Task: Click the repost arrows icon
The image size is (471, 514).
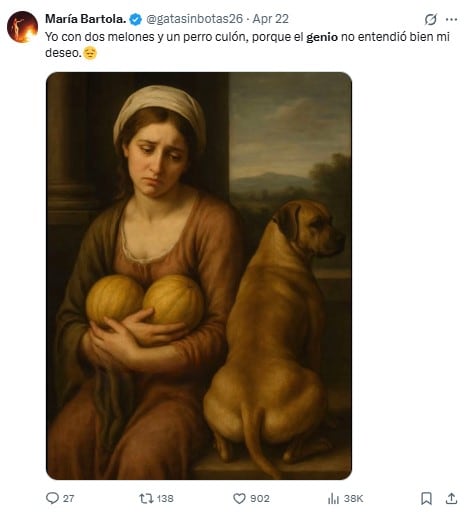Action: pyautogui.click(x=146, y=498)
